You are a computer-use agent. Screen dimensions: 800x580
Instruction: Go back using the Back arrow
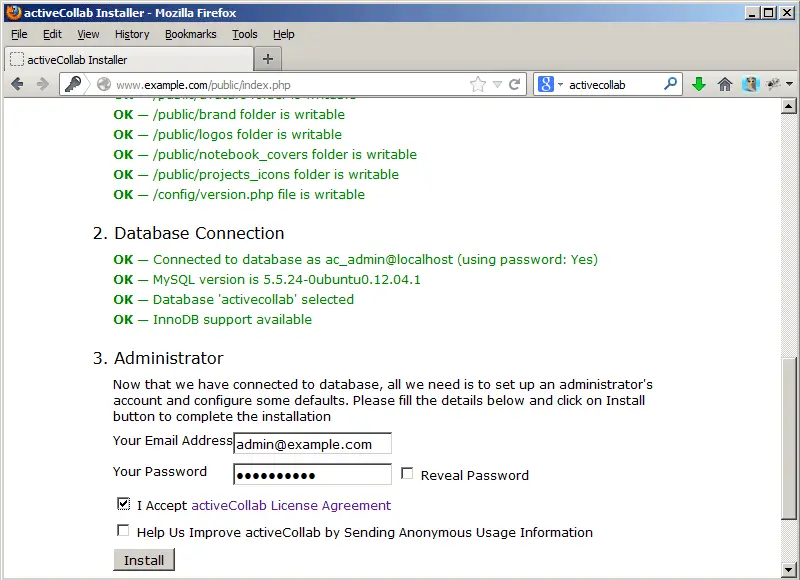pos(17,84)
